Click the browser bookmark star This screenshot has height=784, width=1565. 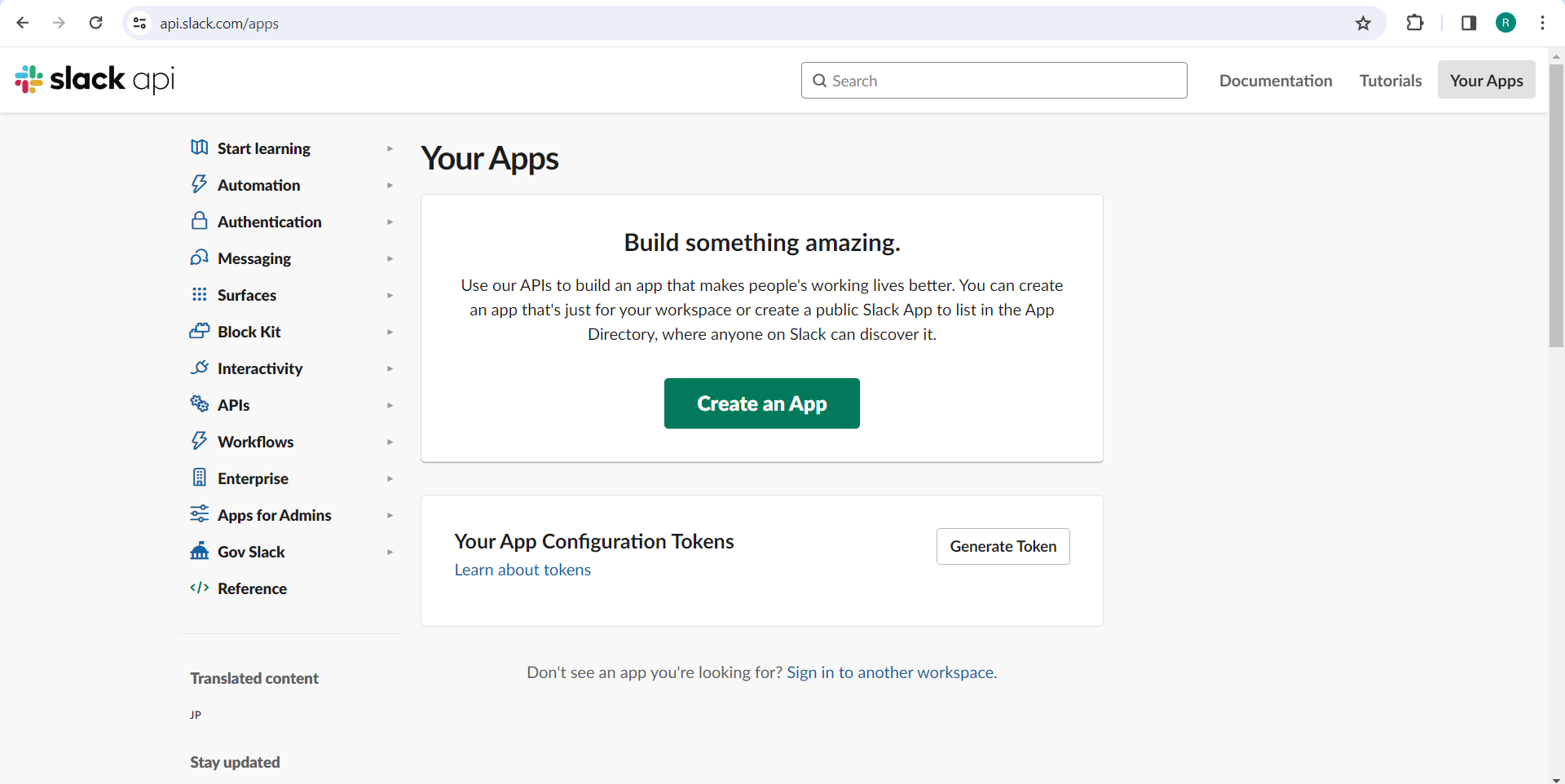click(x=1364, y=23)
